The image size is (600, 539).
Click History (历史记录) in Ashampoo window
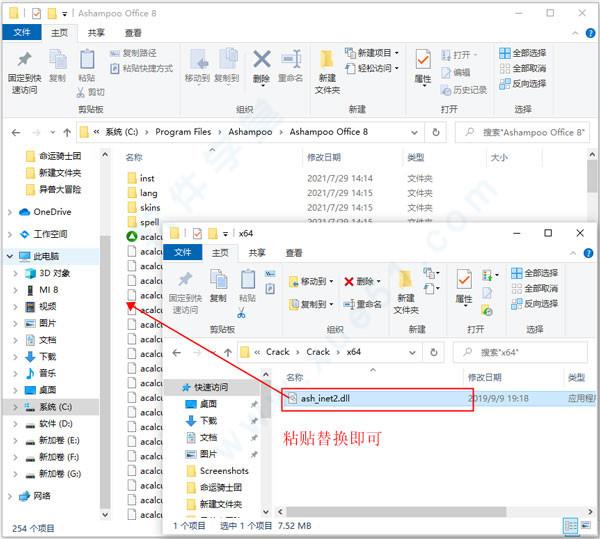coord(464,90)
